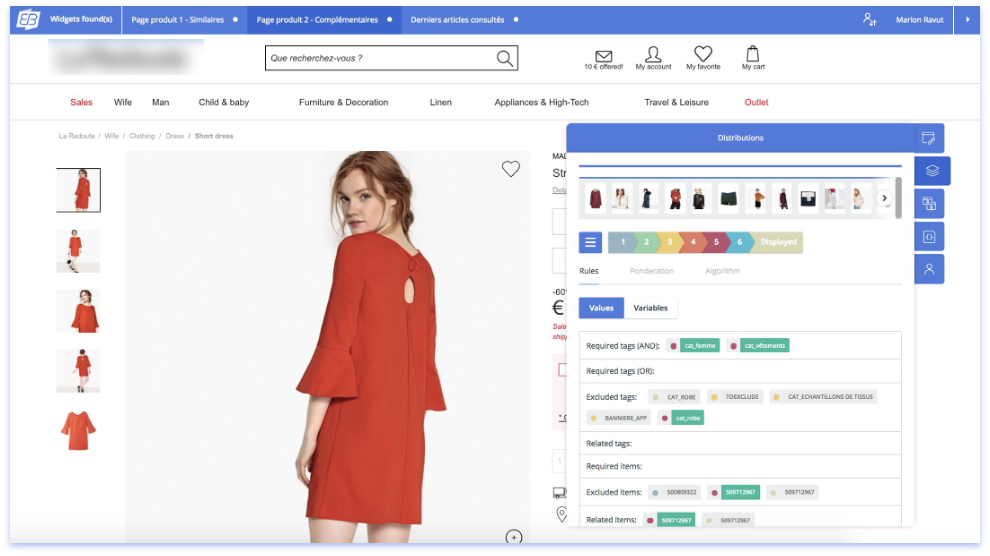Click the search magnifier icon
The height and width of the screenshot is (556, 990).
(x=505, y=59)
